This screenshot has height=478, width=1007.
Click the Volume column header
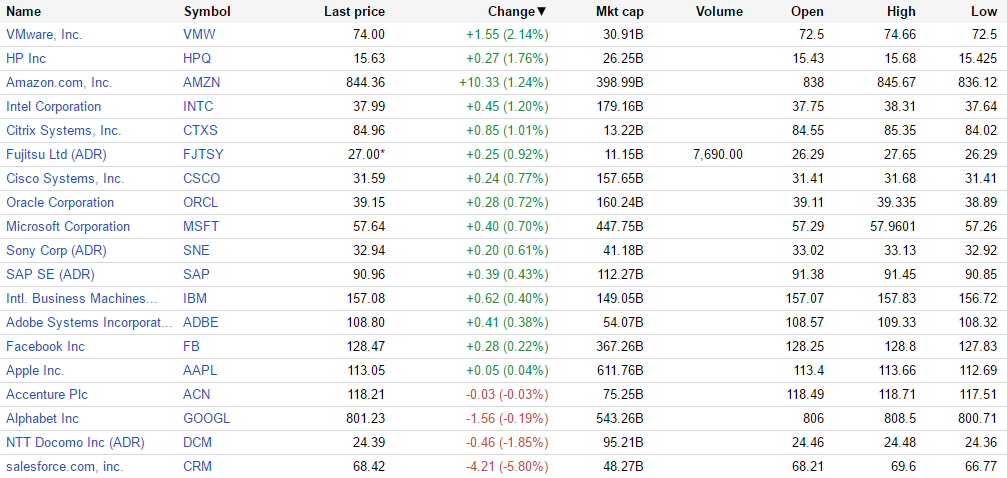[719, 12]
